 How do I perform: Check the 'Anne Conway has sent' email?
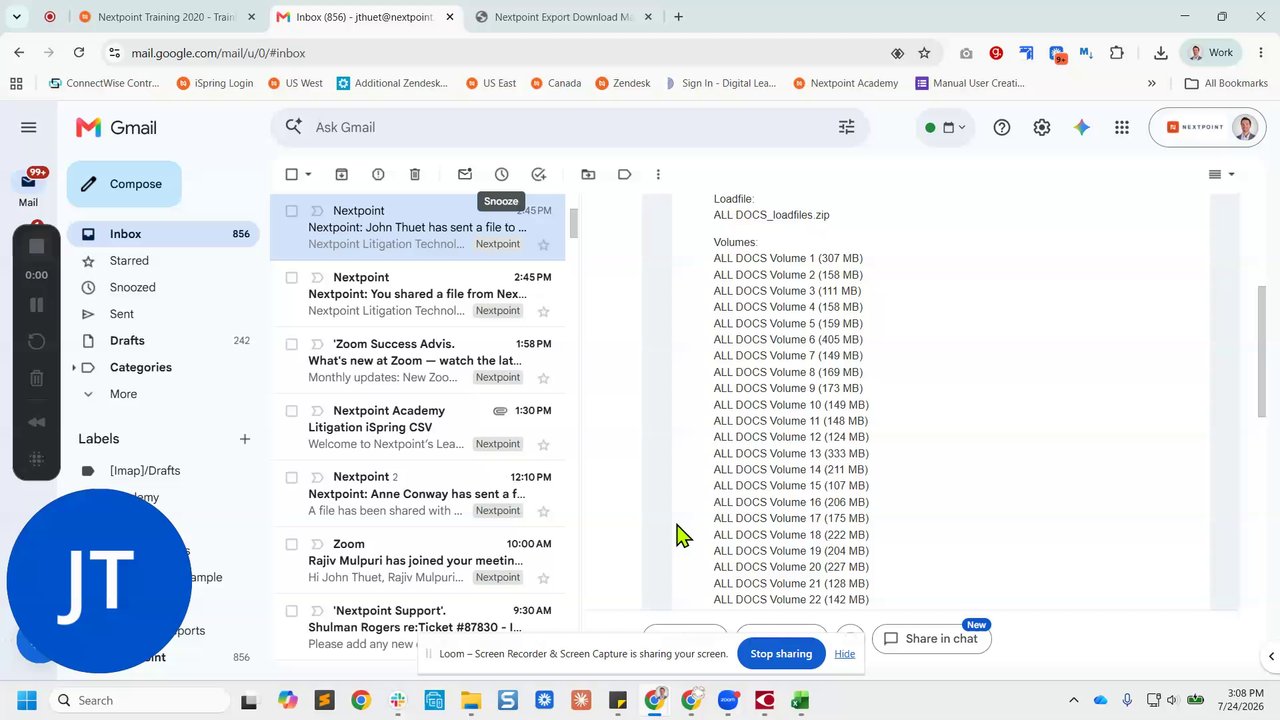pos(291,477)
